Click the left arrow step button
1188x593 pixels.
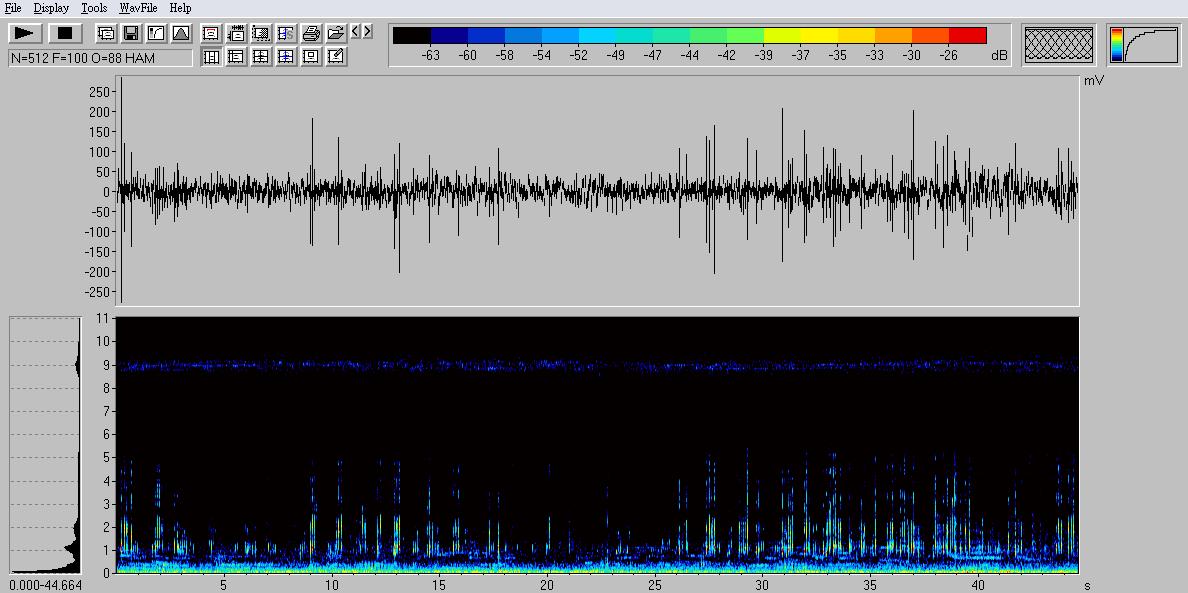[356, 32]
